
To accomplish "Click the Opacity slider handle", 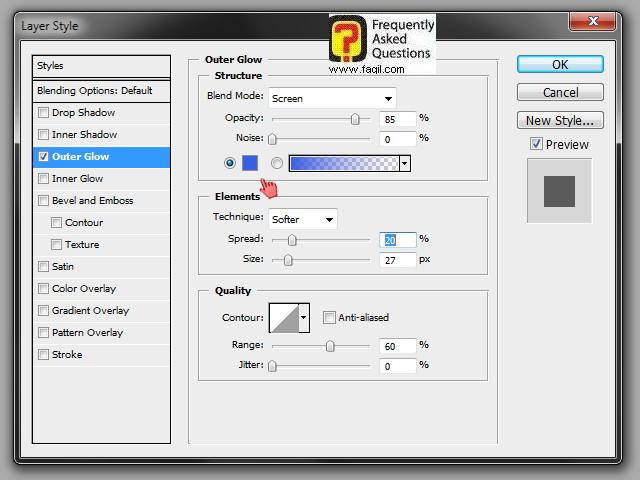I will click(355, 118).
